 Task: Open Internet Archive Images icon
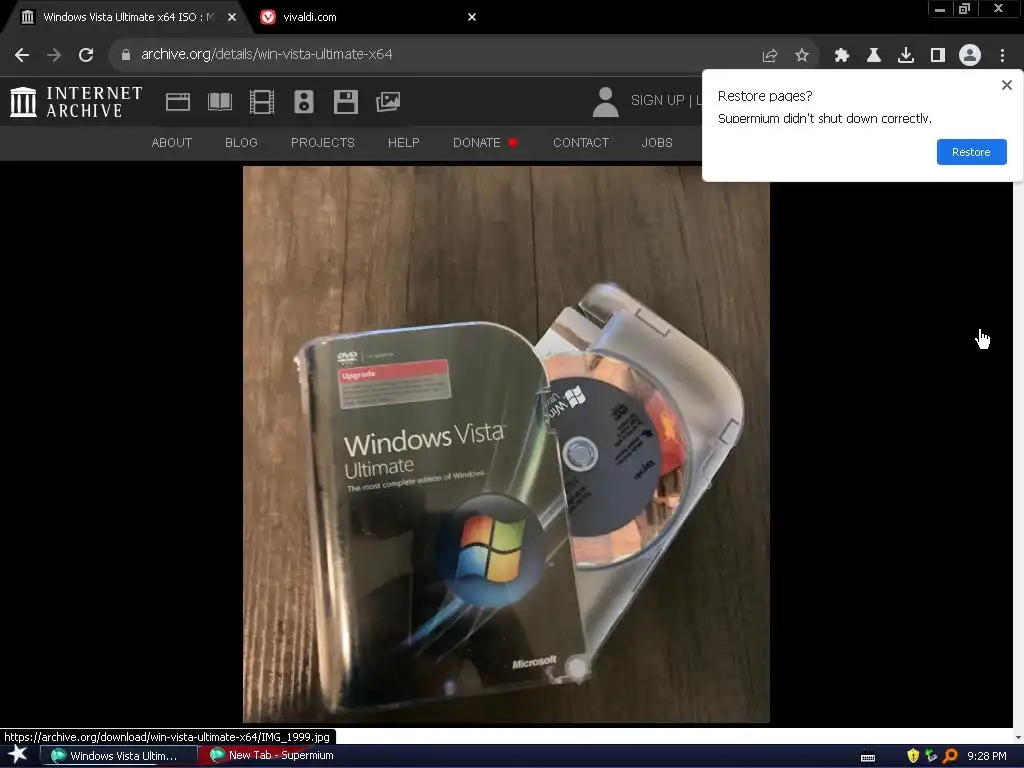pos(388,102)
